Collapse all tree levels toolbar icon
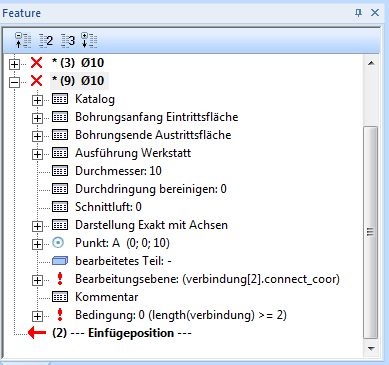This screenshot has width=389, height=365. coord(23,40)
